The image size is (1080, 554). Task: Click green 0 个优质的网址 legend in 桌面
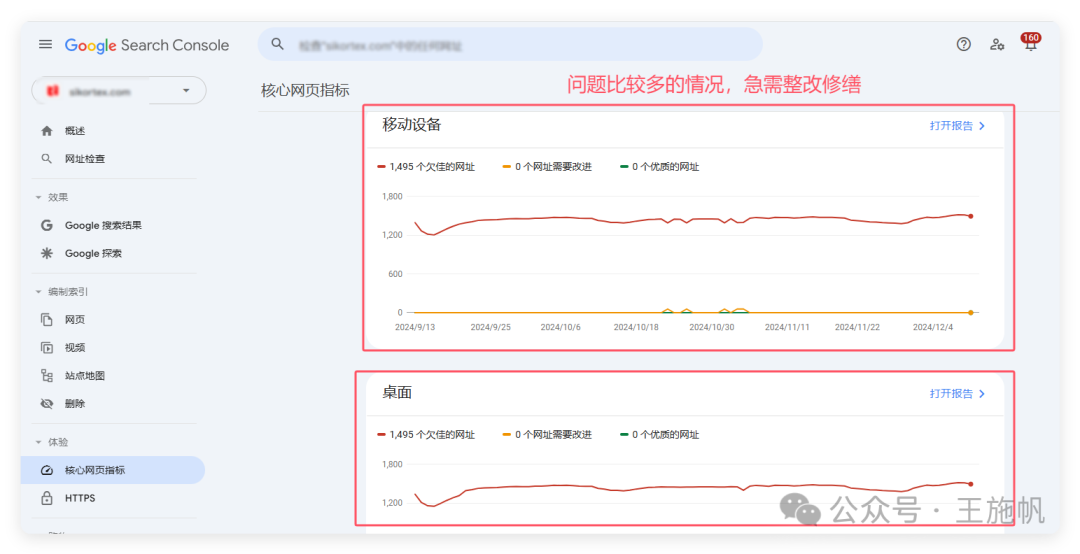click(x=660, y=435)
